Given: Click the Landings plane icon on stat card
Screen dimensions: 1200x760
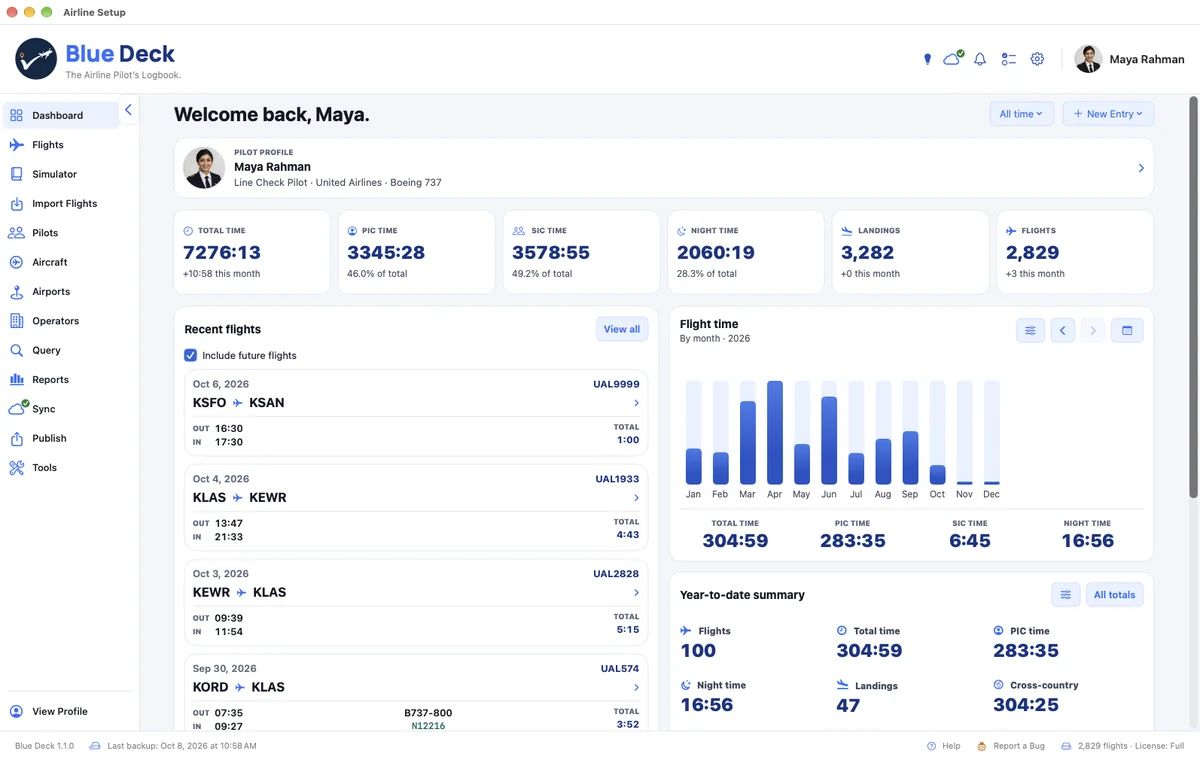Looking at the screenshot, I should pos(847,231).
